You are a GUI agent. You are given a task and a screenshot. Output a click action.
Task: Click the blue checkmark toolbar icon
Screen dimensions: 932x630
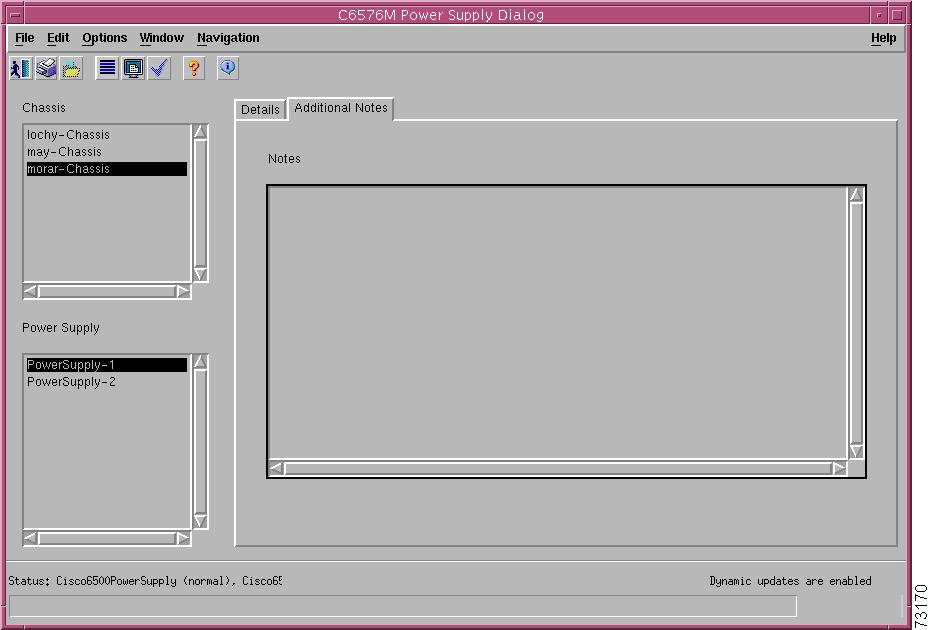(x=159, y=68)
